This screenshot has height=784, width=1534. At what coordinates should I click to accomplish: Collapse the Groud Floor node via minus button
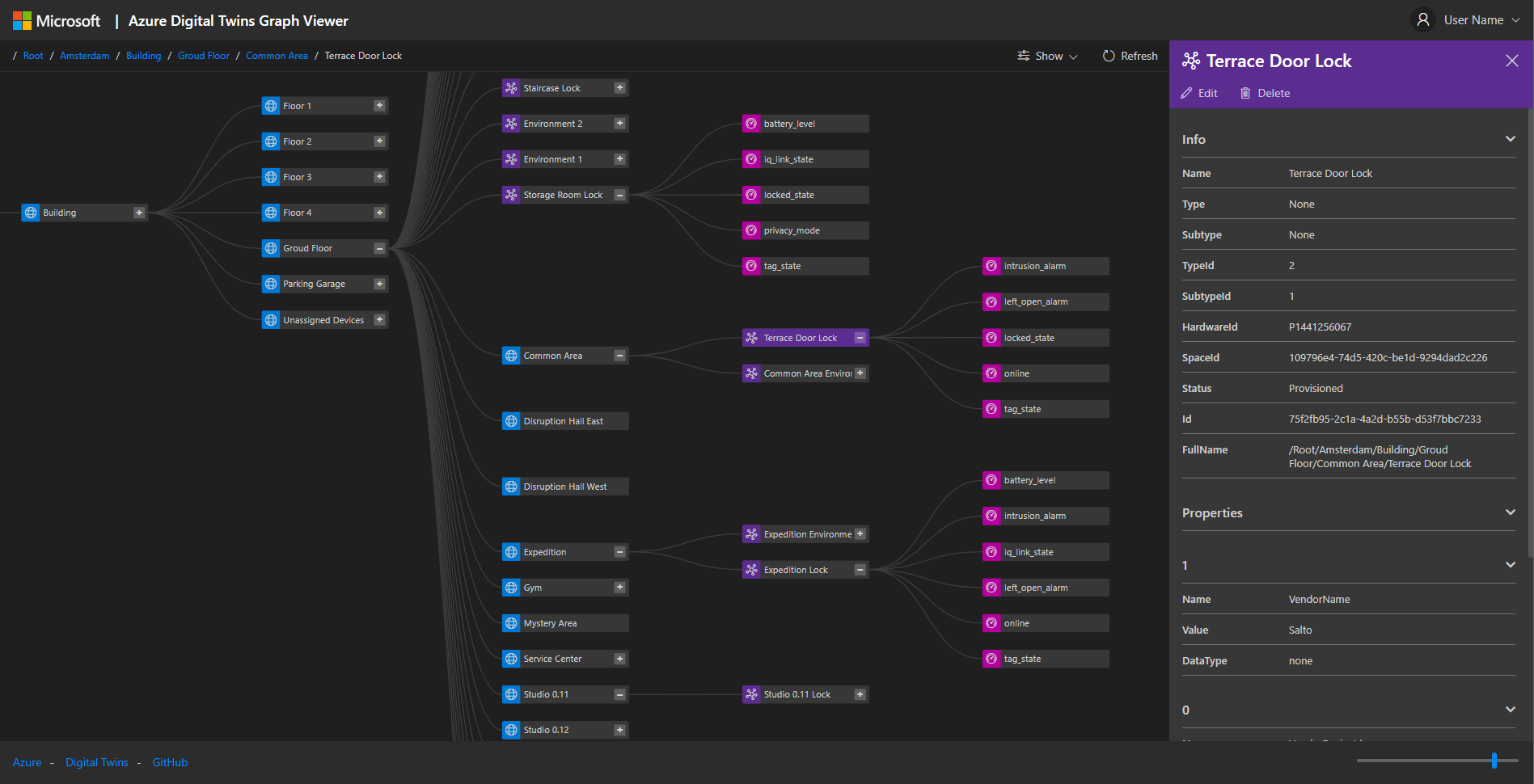tap(379, 248)
